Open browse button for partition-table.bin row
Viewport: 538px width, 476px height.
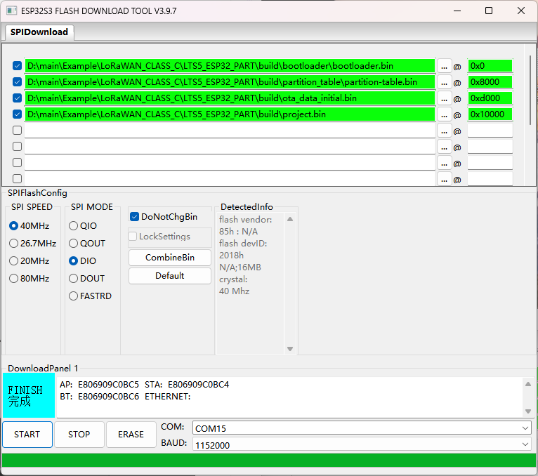(x=444, y=82)
